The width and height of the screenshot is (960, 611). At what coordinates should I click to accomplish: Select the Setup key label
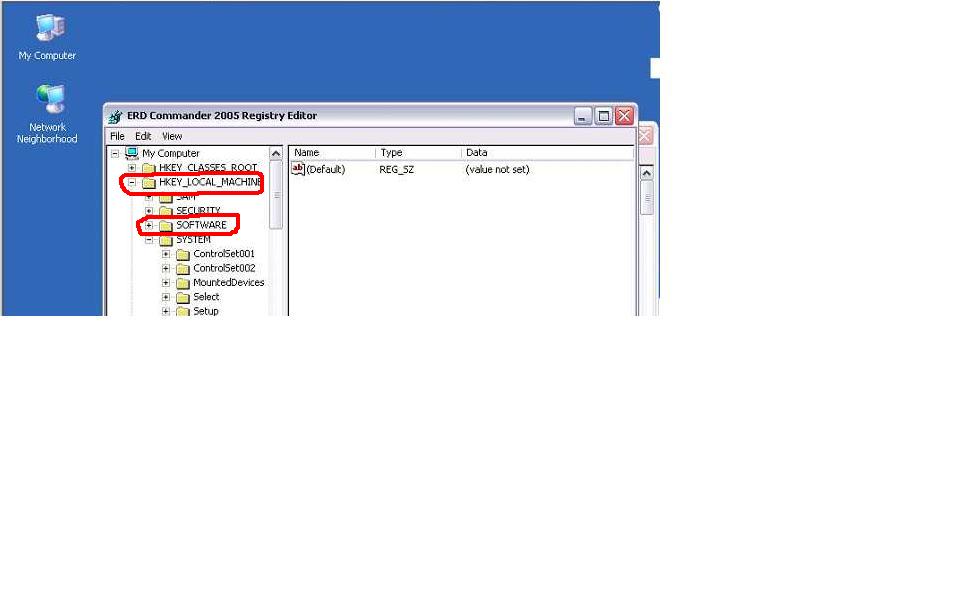(206, 311)
